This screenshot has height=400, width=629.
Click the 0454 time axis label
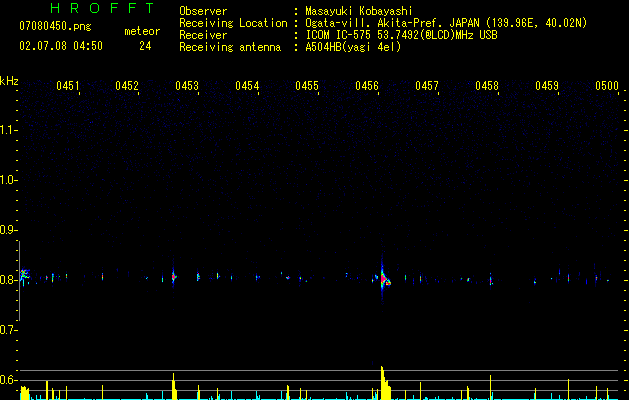coord(247,86)
